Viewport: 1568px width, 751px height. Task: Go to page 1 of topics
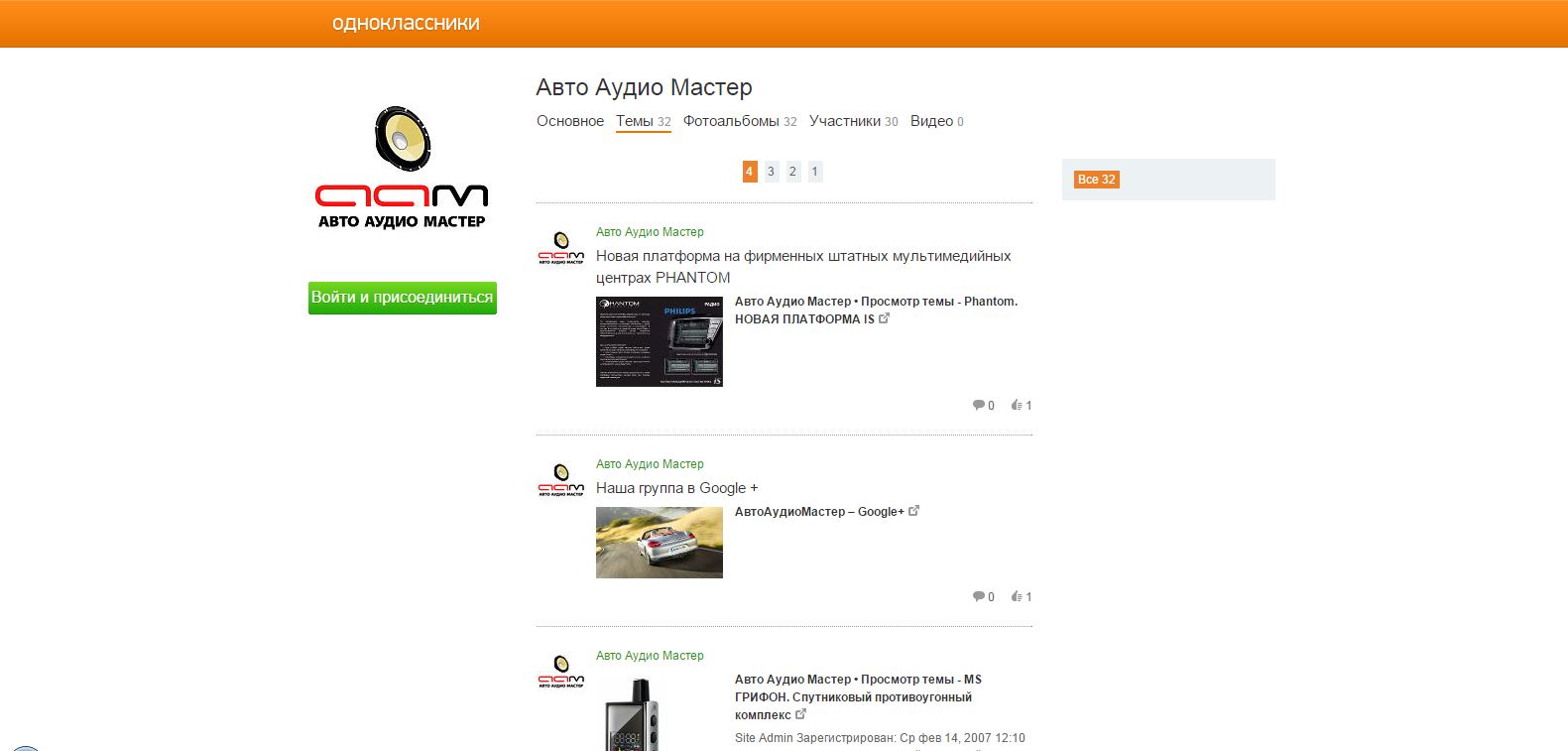[x=815, y=172]
